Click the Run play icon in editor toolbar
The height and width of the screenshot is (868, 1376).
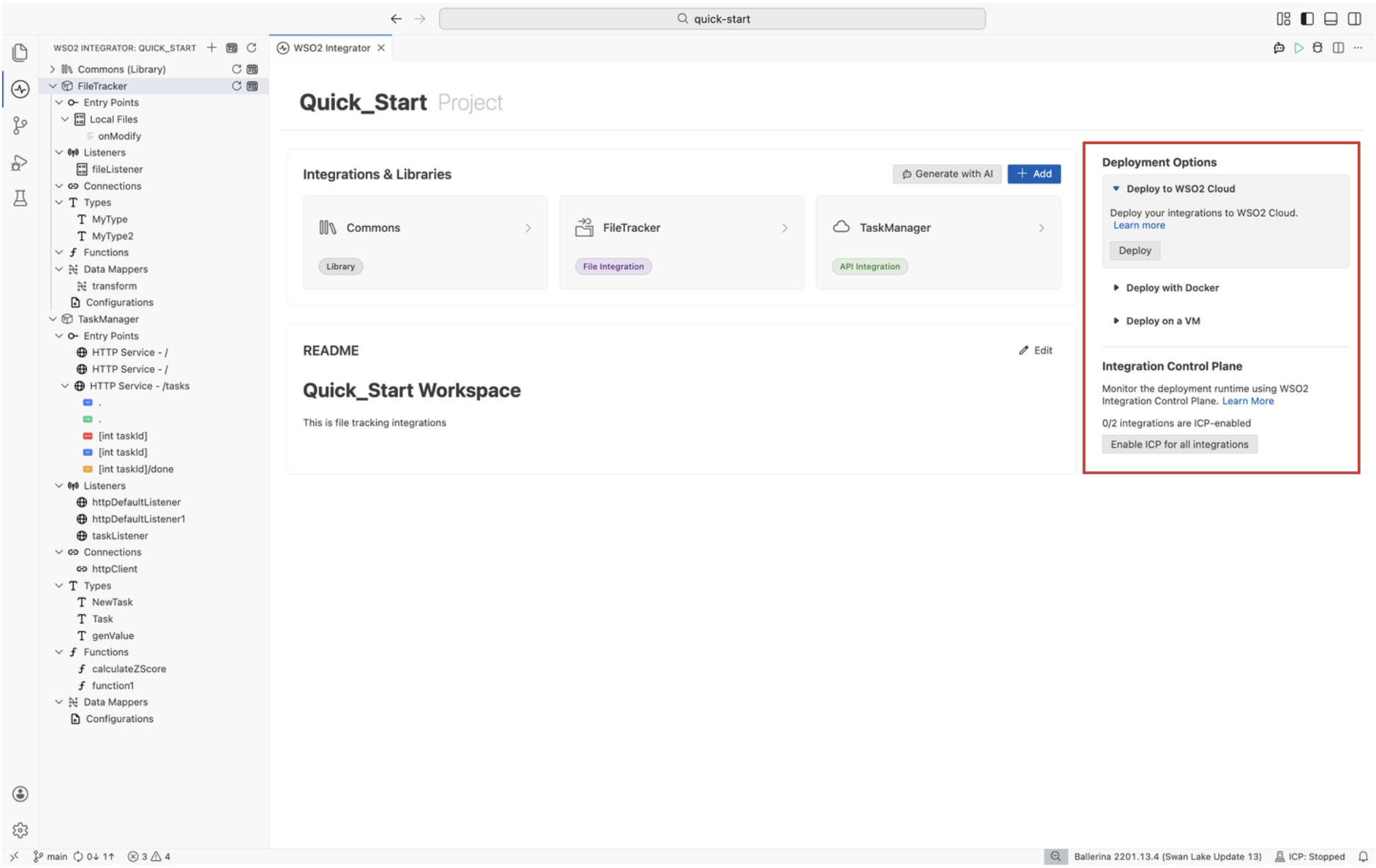point(1298,48)
